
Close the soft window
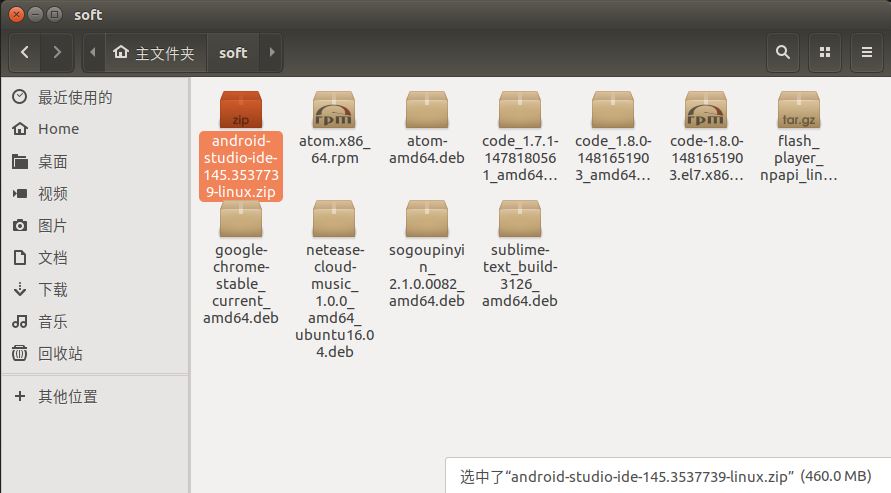tap(16, 14)
